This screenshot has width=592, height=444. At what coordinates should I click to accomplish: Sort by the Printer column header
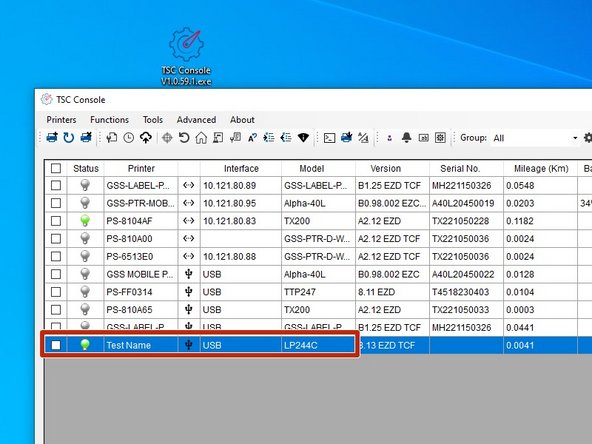[x=141, y=168]
